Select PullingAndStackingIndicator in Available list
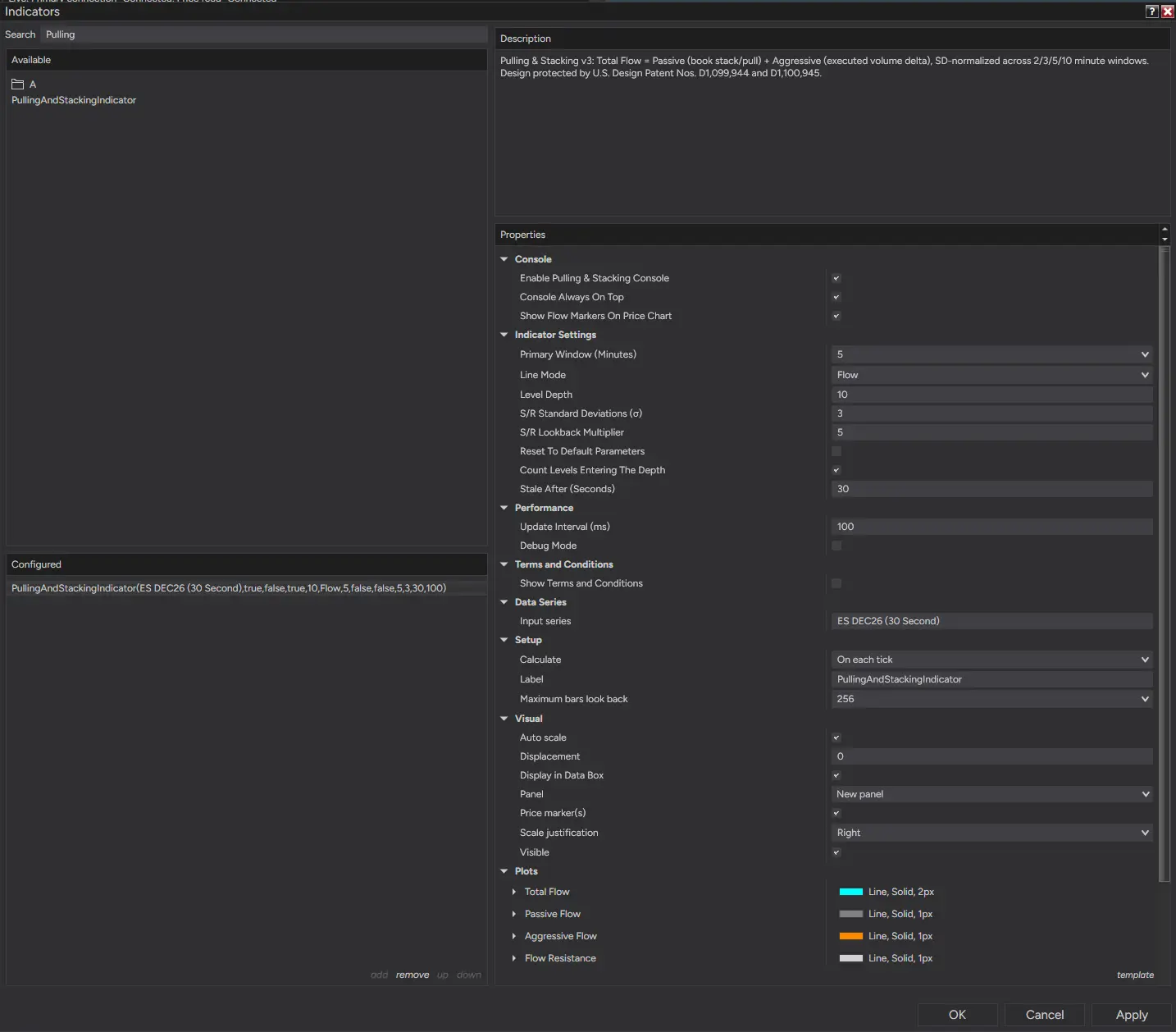The width and height of the screenshot is (1176, 1032). click(74, 100)
